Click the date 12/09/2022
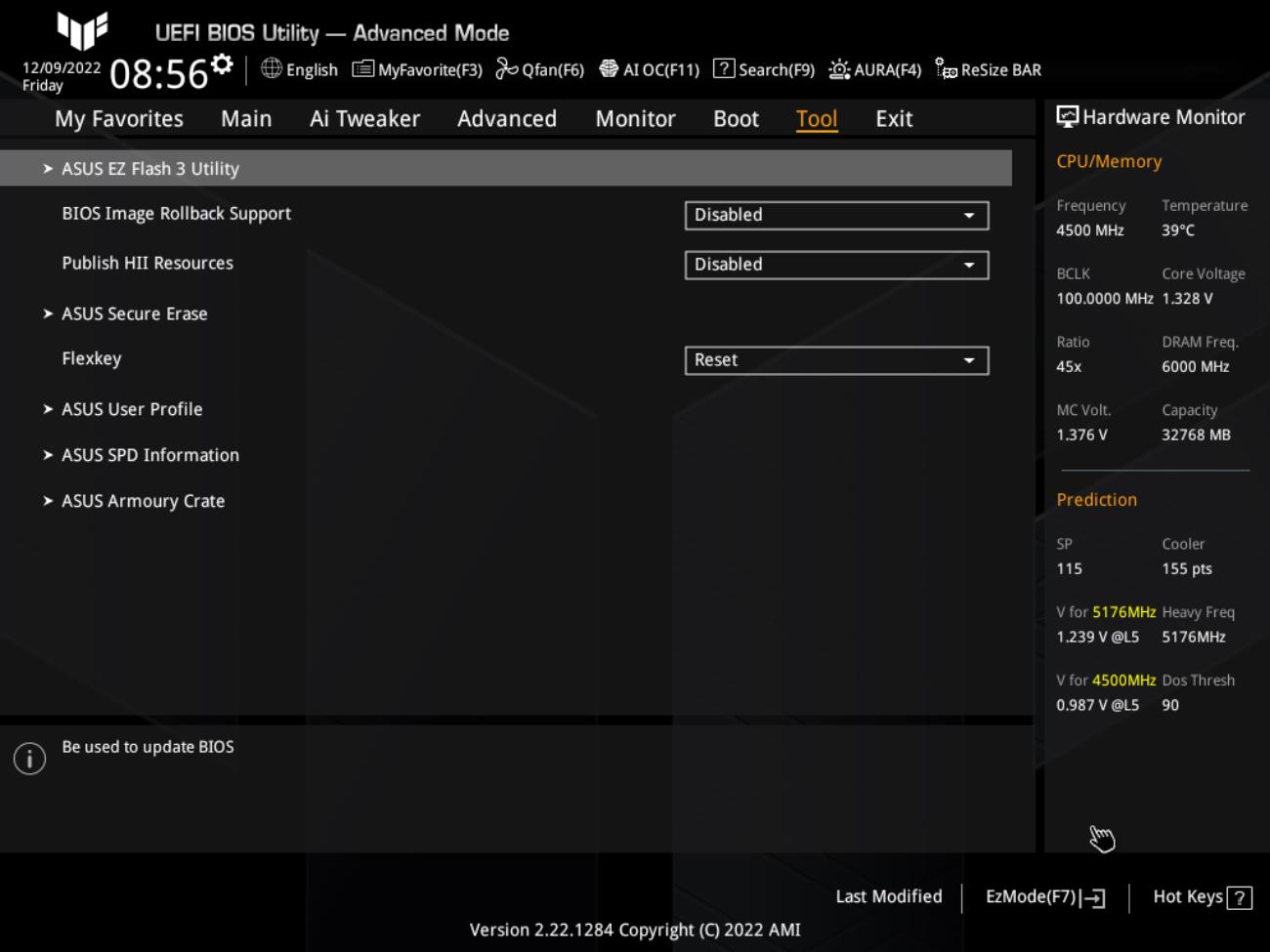This screenshot has height=952, width=1270. pyautogui.click(x=62, y=67)
